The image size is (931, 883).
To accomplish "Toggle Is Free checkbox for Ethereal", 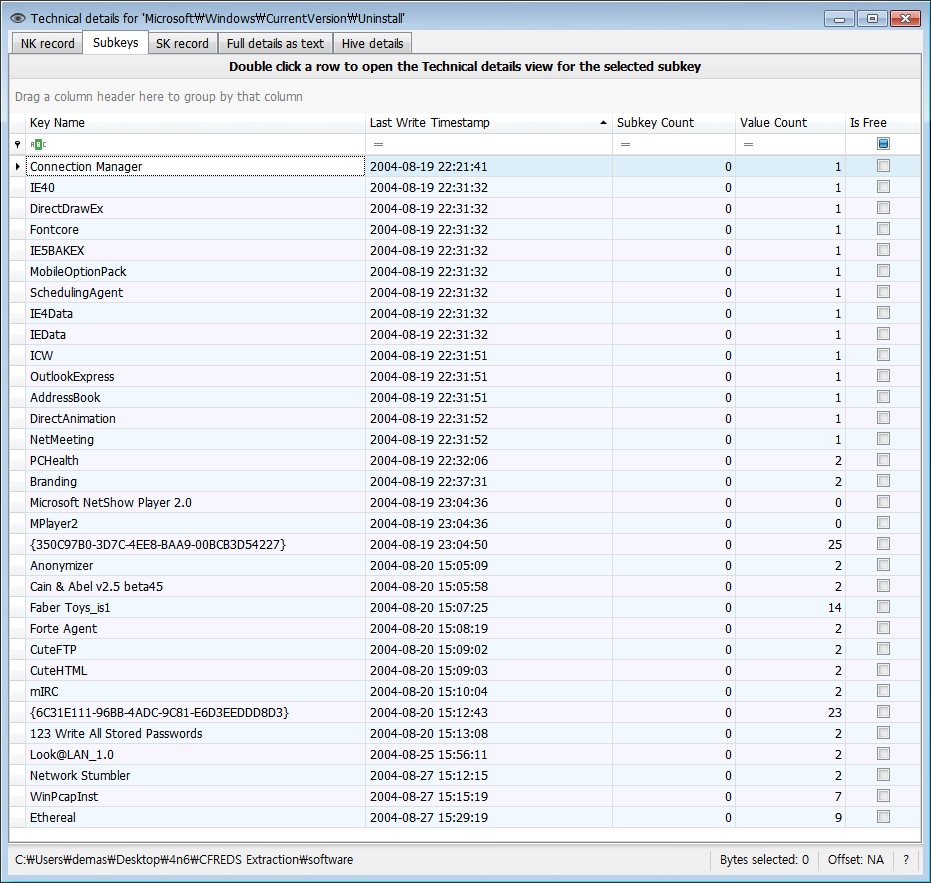I will click(x=884, y=817).
